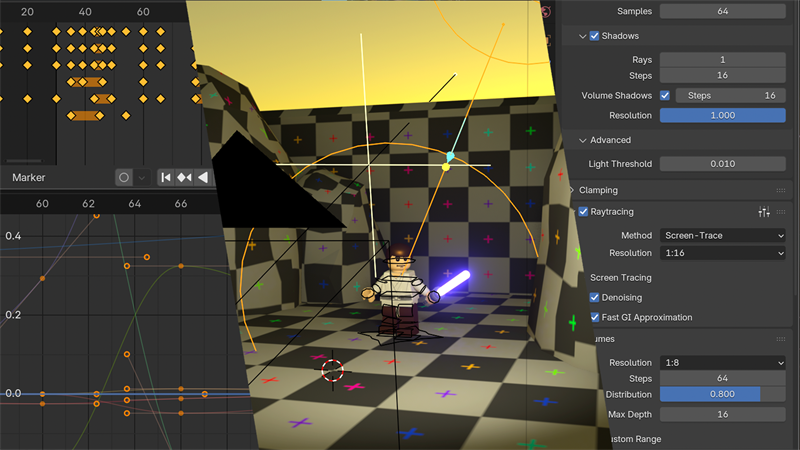Open the Marker menu
Screen dimensions: 800x450
point(29,177)
